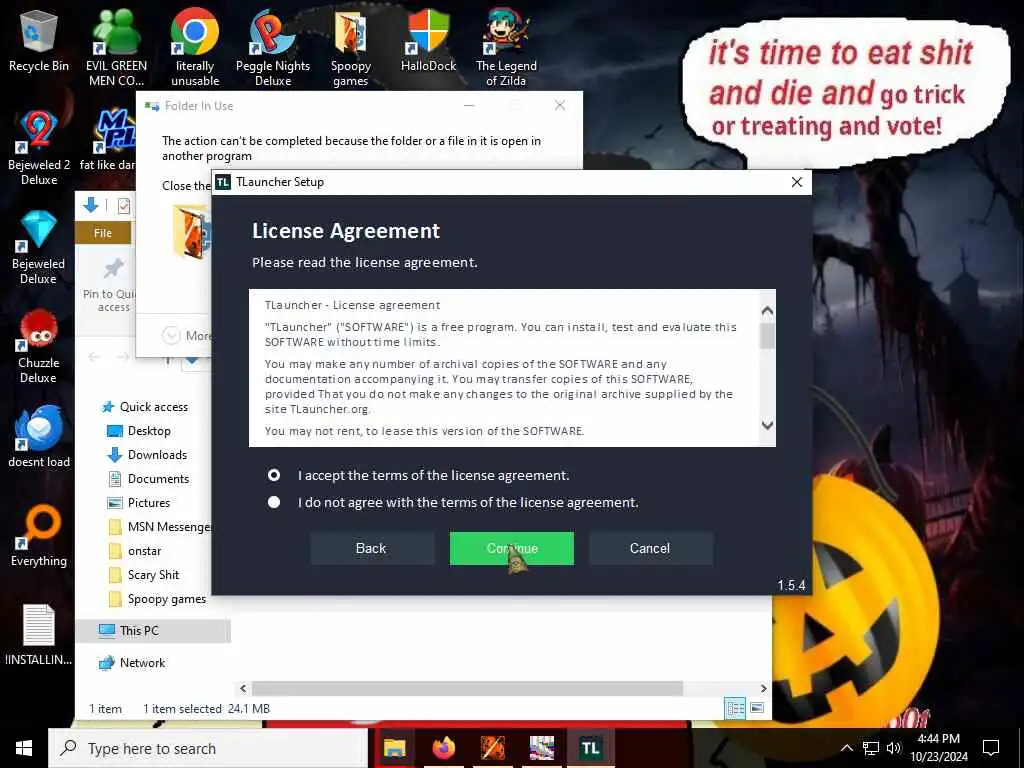Click the green Continue button

tap(511, 548)
